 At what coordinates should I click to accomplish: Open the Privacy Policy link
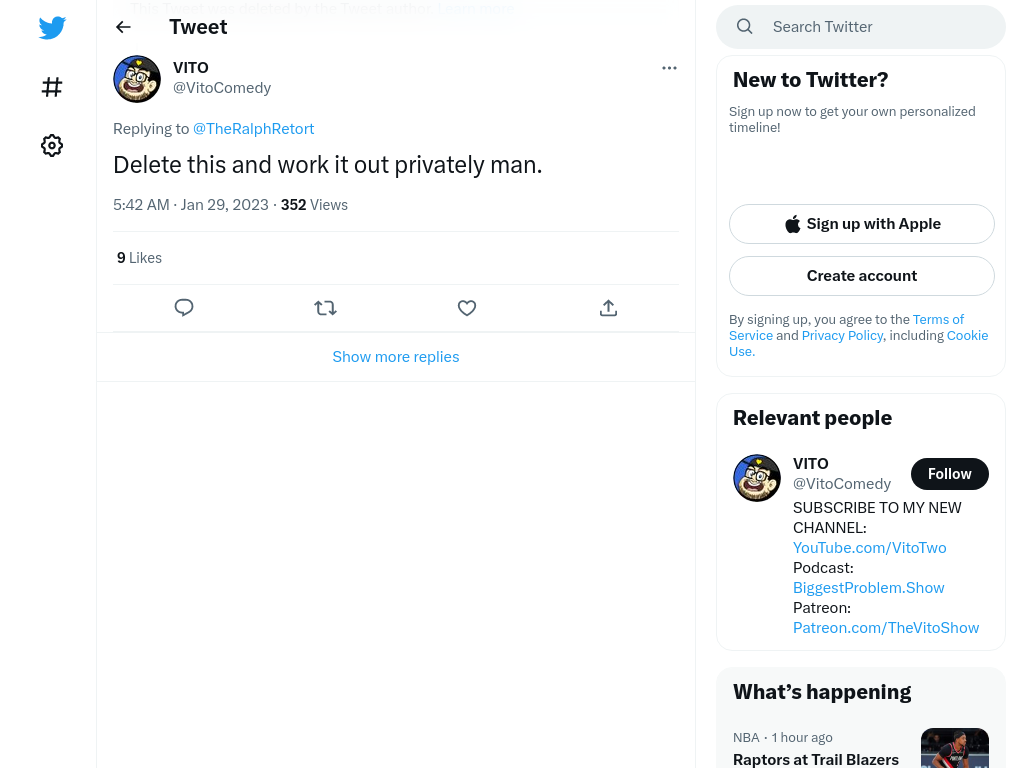coord(842,336)
